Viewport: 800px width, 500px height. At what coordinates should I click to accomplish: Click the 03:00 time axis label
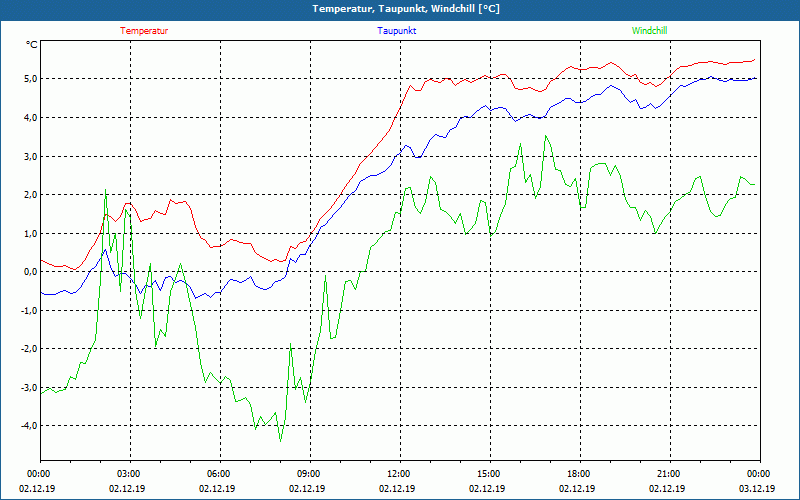pyautogui.click(x=130, y=474)
